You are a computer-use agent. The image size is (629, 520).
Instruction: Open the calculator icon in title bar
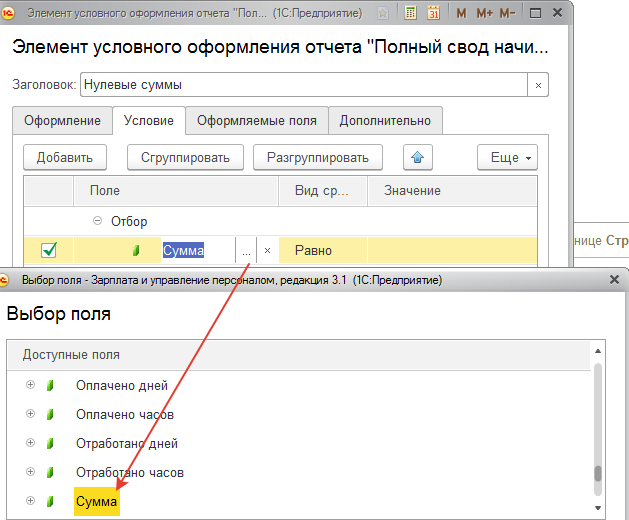point(410,13)
